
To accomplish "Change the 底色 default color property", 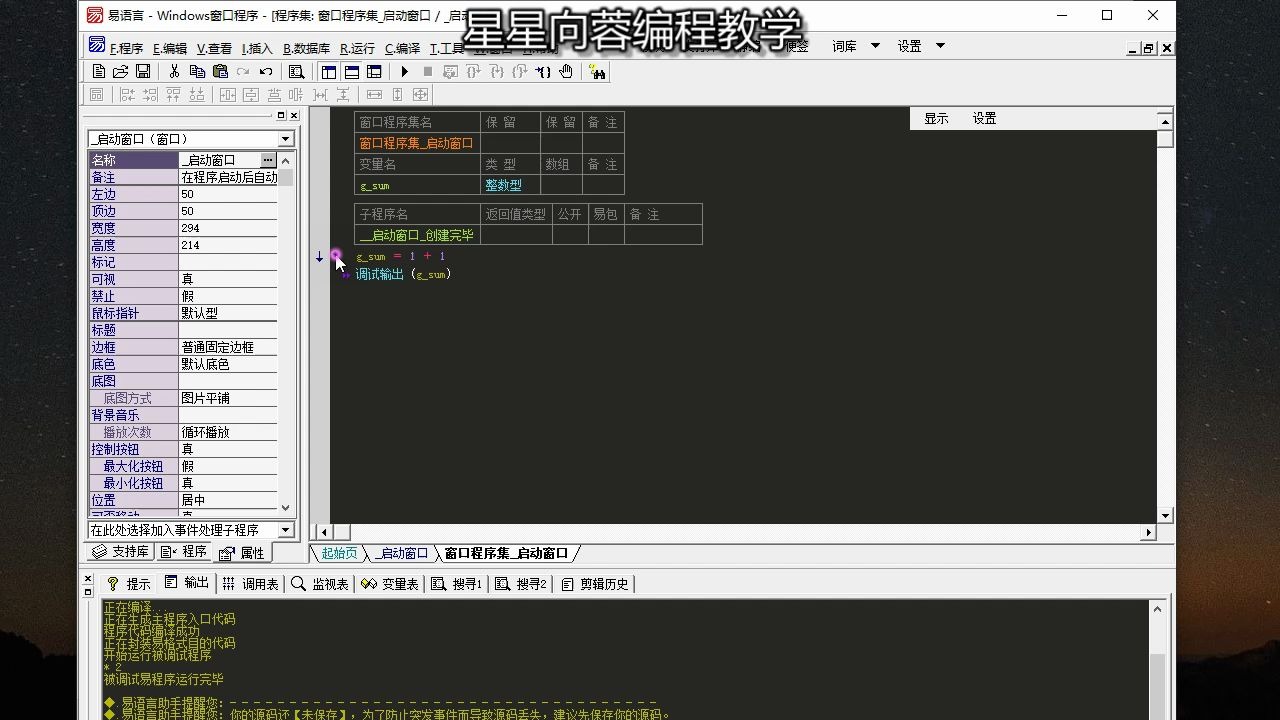I will [228, 363].
